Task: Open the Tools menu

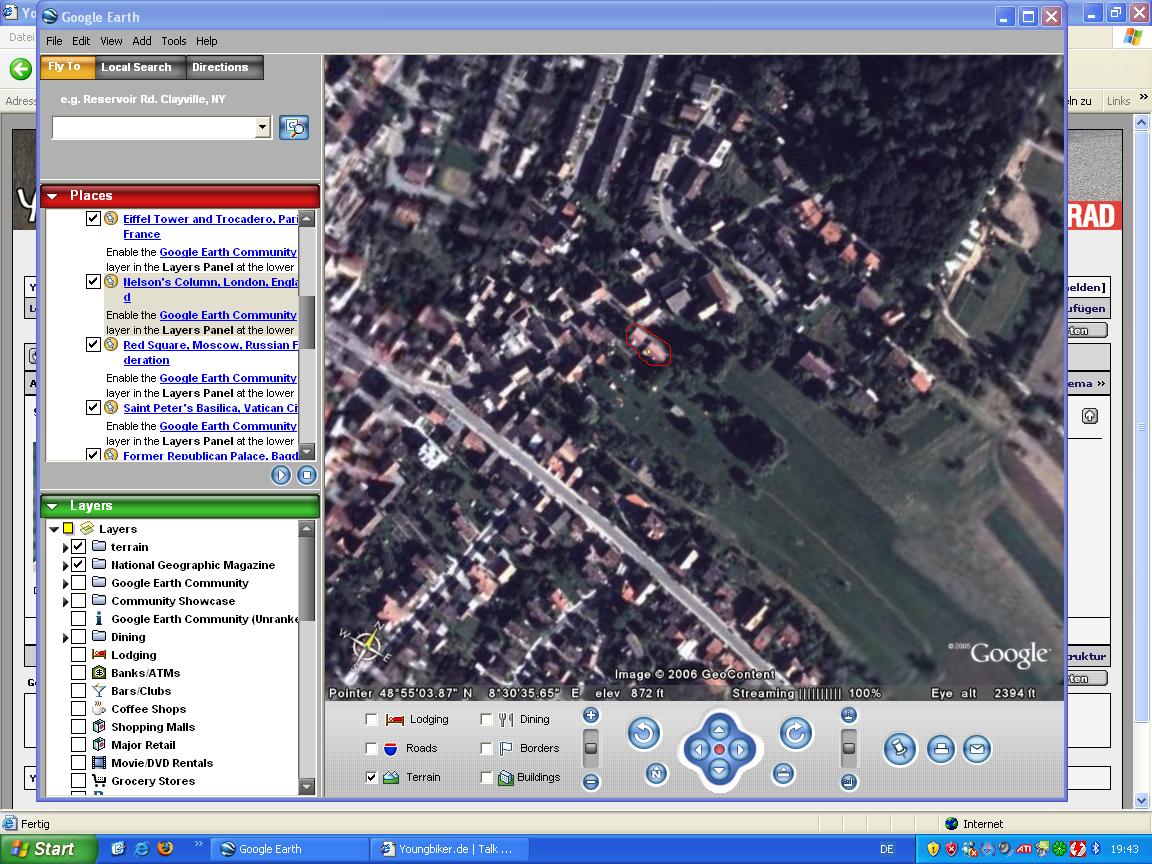Action: click(x=173, y=41)
